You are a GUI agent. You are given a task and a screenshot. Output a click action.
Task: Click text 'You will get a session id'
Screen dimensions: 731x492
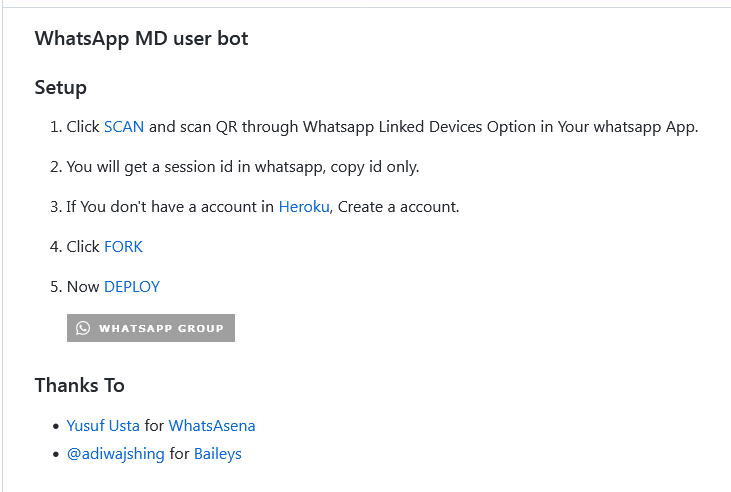(150, 167)
